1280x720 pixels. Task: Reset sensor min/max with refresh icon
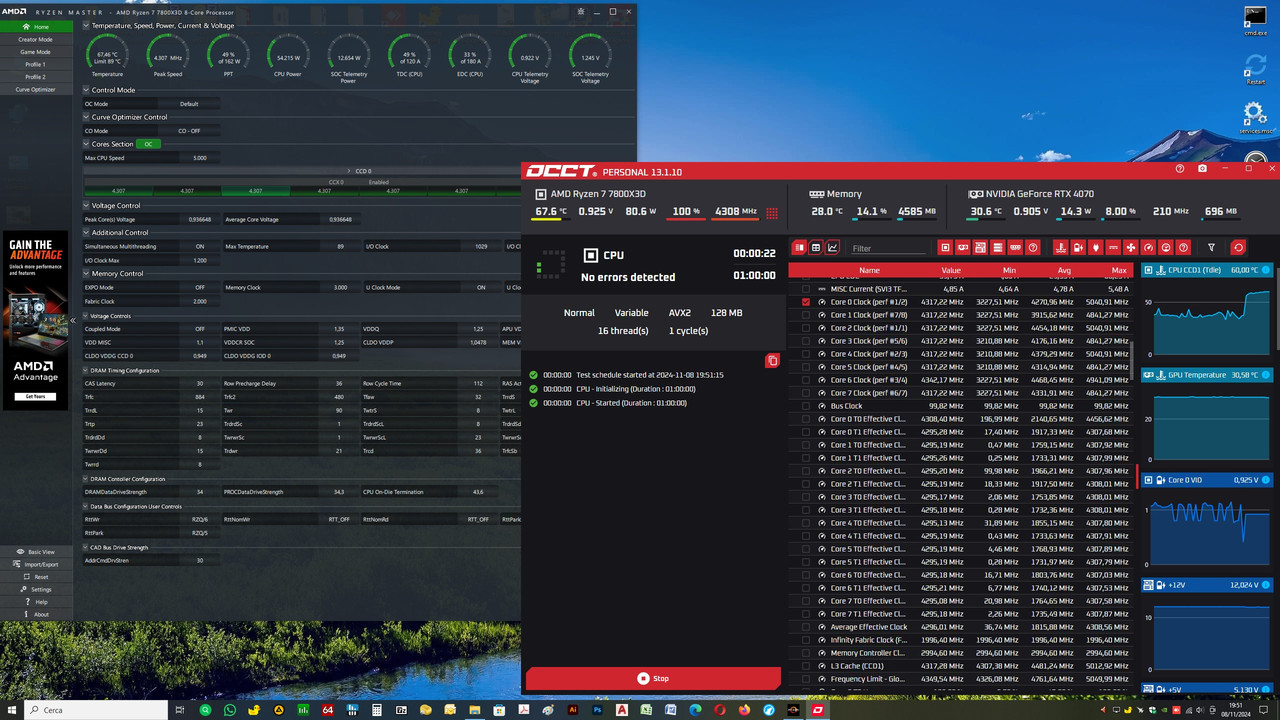coord(1238,247)
